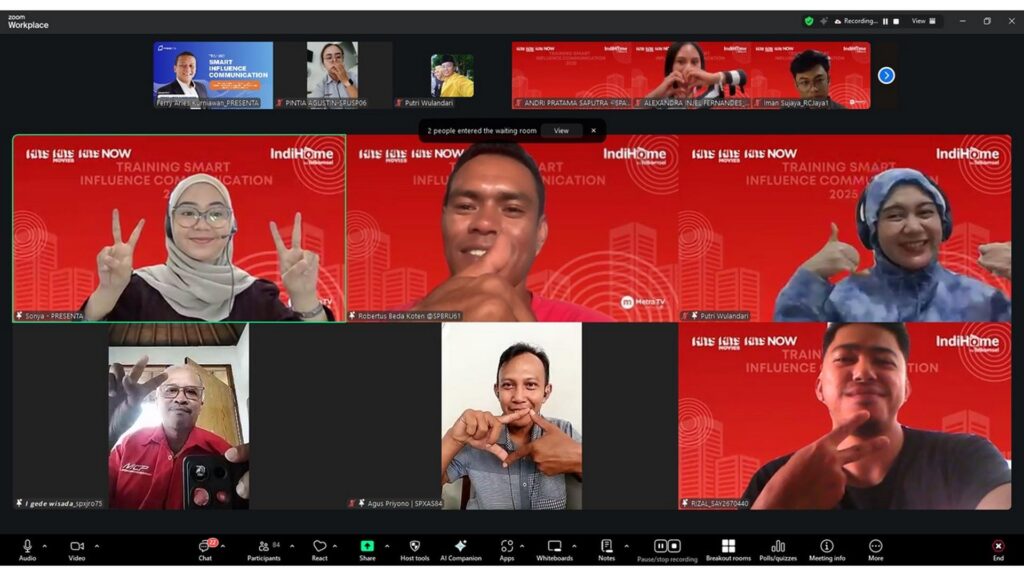Start screen Share

click(x=367, y=549)
